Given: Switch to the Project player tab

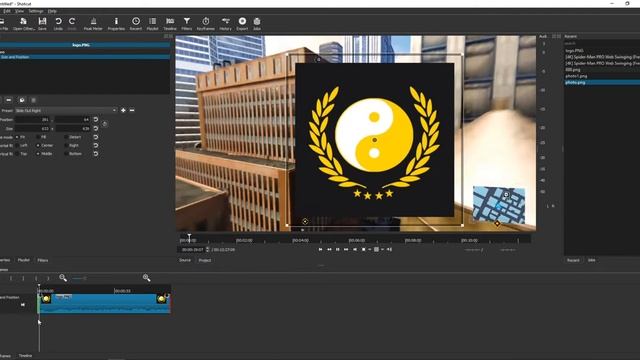Looking at the screenshot, I should click(204, 260).
